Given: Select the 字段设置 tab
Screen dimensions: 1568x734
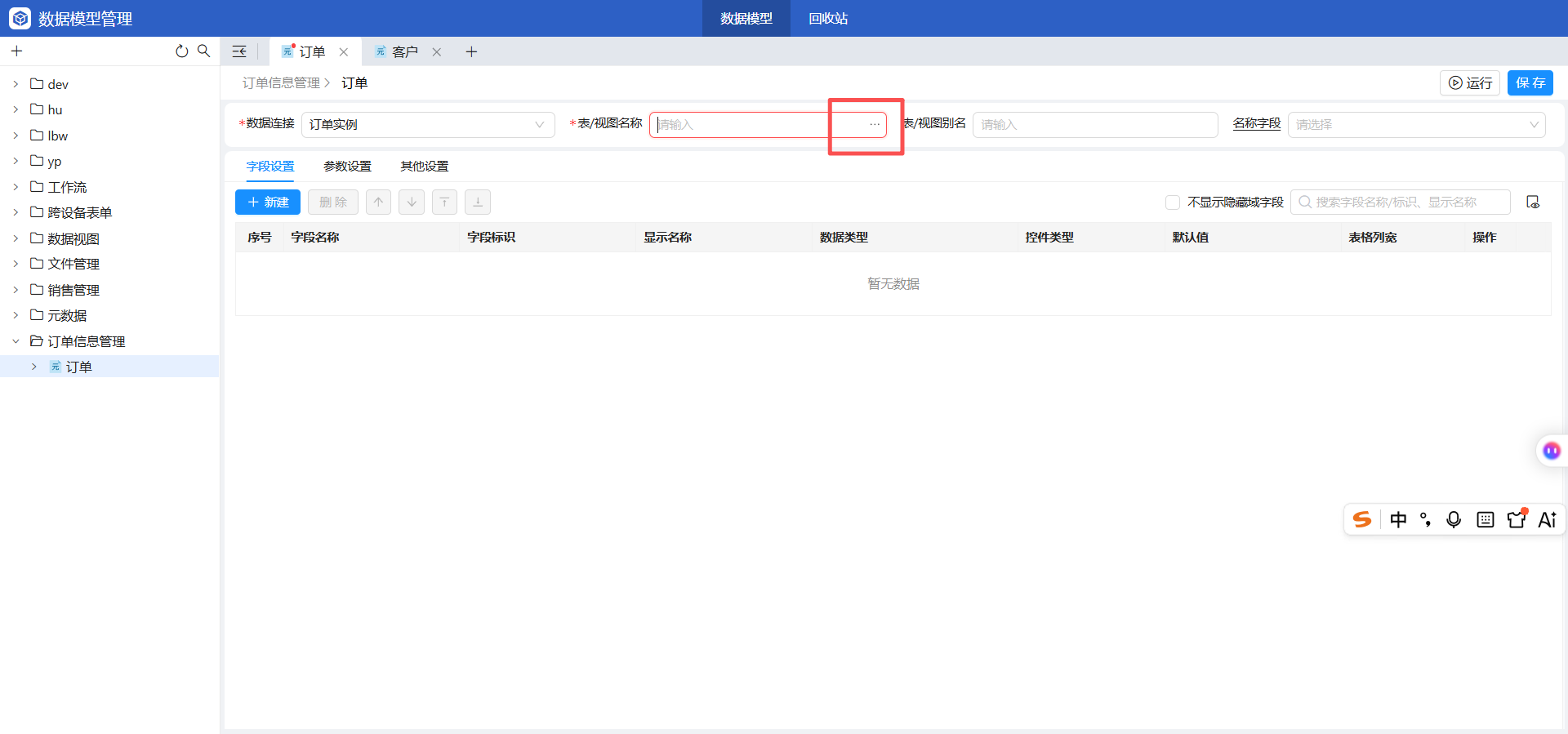Looking at the screenshot, I should (x=270, y=167).
